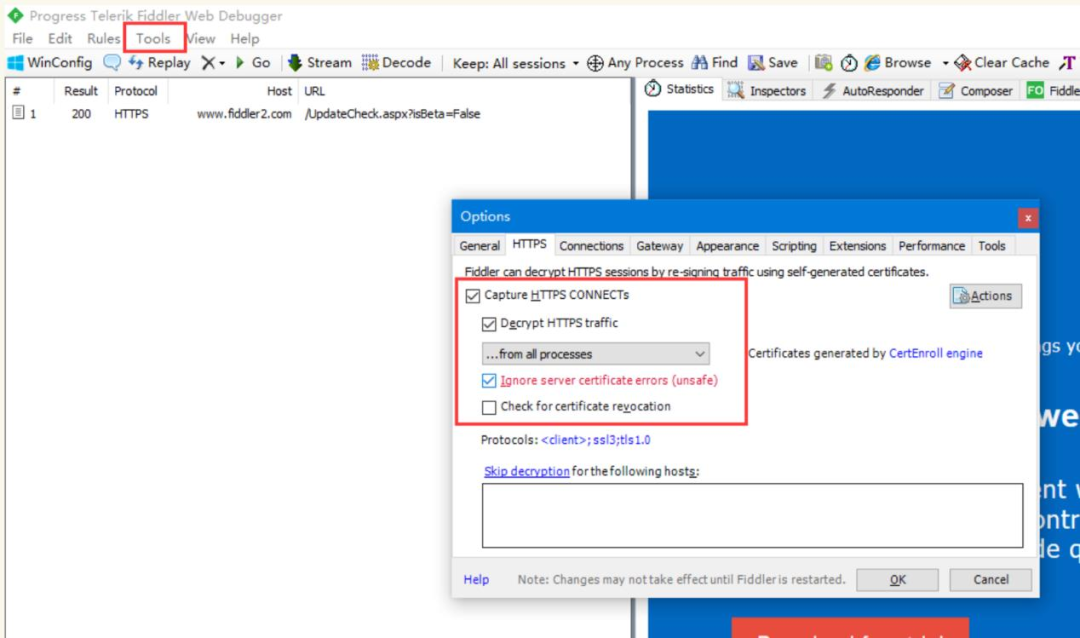The height and width of the screenshot is (638, 1080).
Task: Select the Any Process target icon
Action: tap(594, 63)
